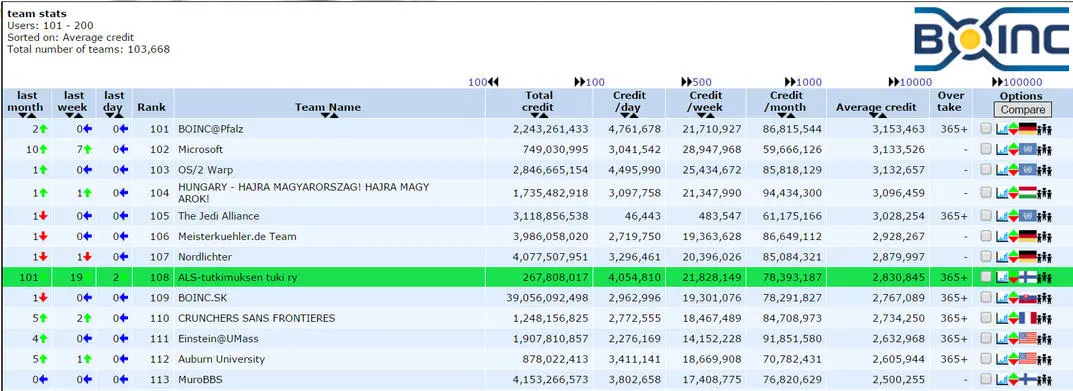The height and width of the screenshot is (391, 1073).
Task: Click the up/down movement icon for Einstein@UMass
Action: 1013,339
